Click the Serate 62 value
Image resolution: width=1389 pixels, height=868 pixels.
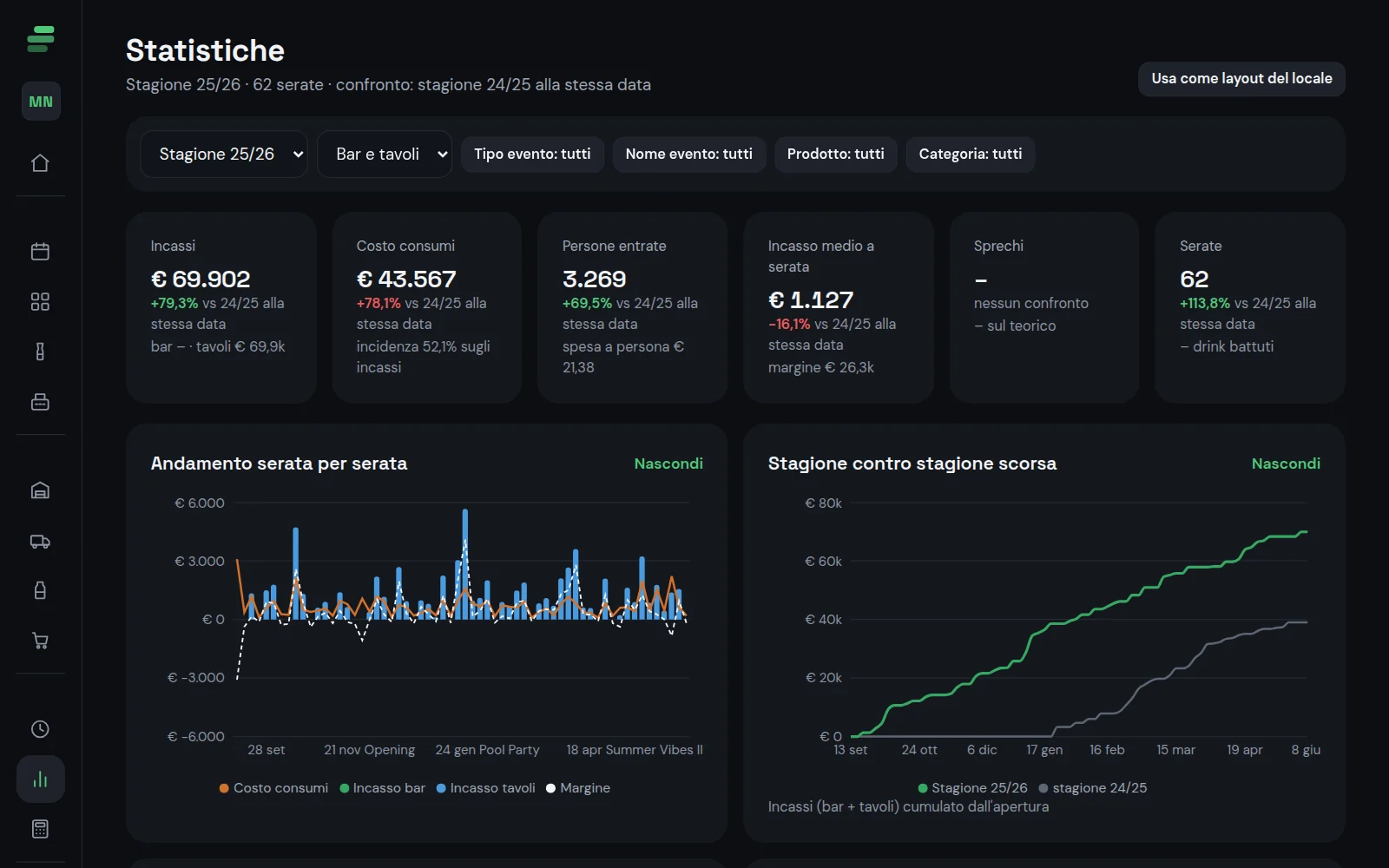pyautogui.click(x=1195, y=279)
